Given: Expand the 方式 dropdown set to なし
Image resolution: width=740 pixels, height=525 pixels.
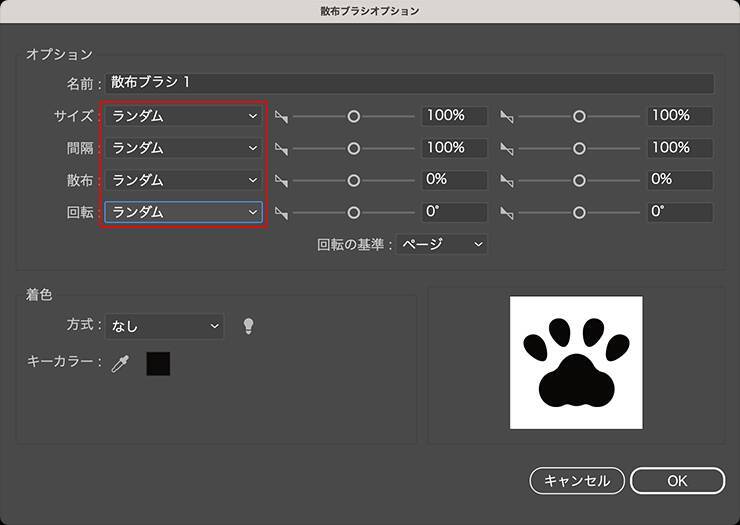Looking at the screenshot, I should [165, 326].
